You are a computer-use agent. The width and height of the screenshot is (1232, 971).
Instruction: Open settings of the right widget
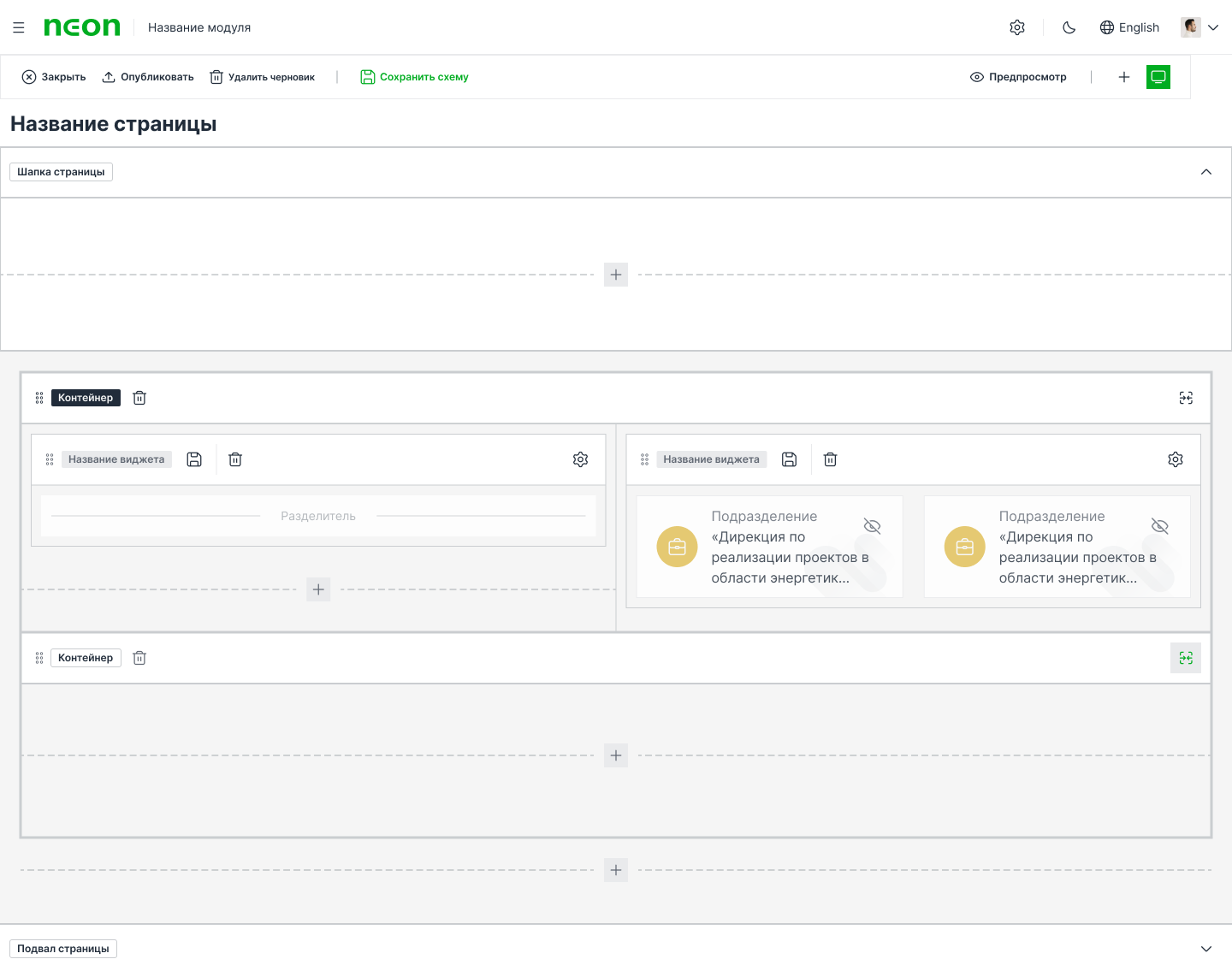click(x=1176, y=459)
